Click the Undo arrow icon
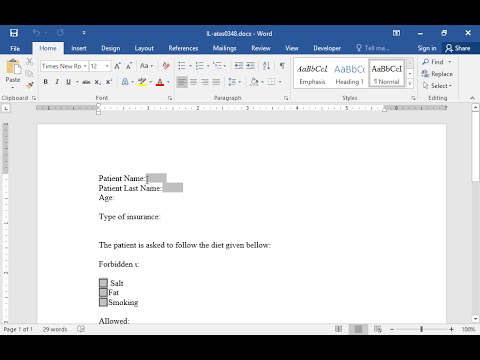Image resolution: width=480 pixels, height=360 pixels. click(36, 33)
